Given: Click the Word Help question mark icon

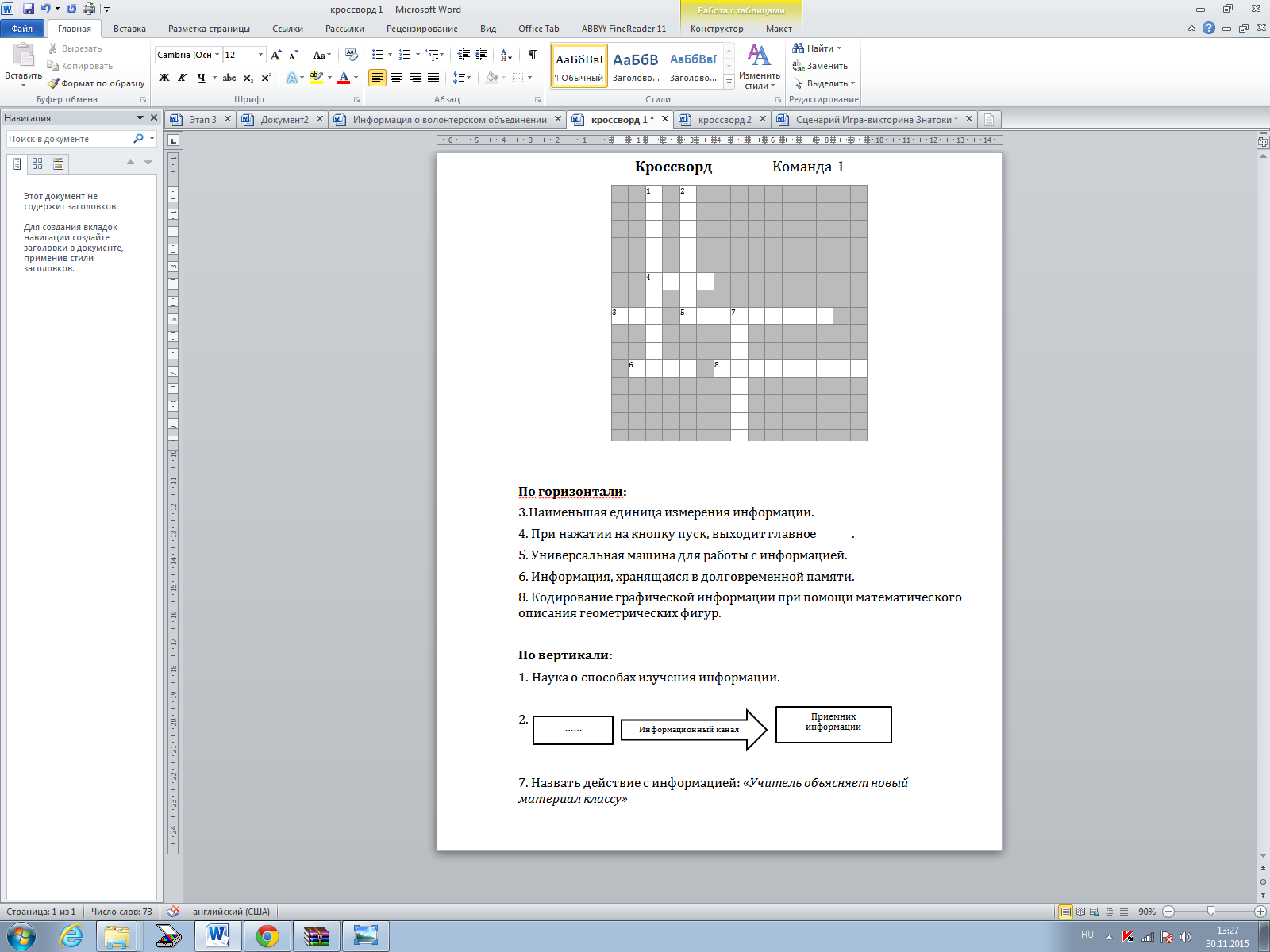Looking at the screenshot, I should [1209, 28].
